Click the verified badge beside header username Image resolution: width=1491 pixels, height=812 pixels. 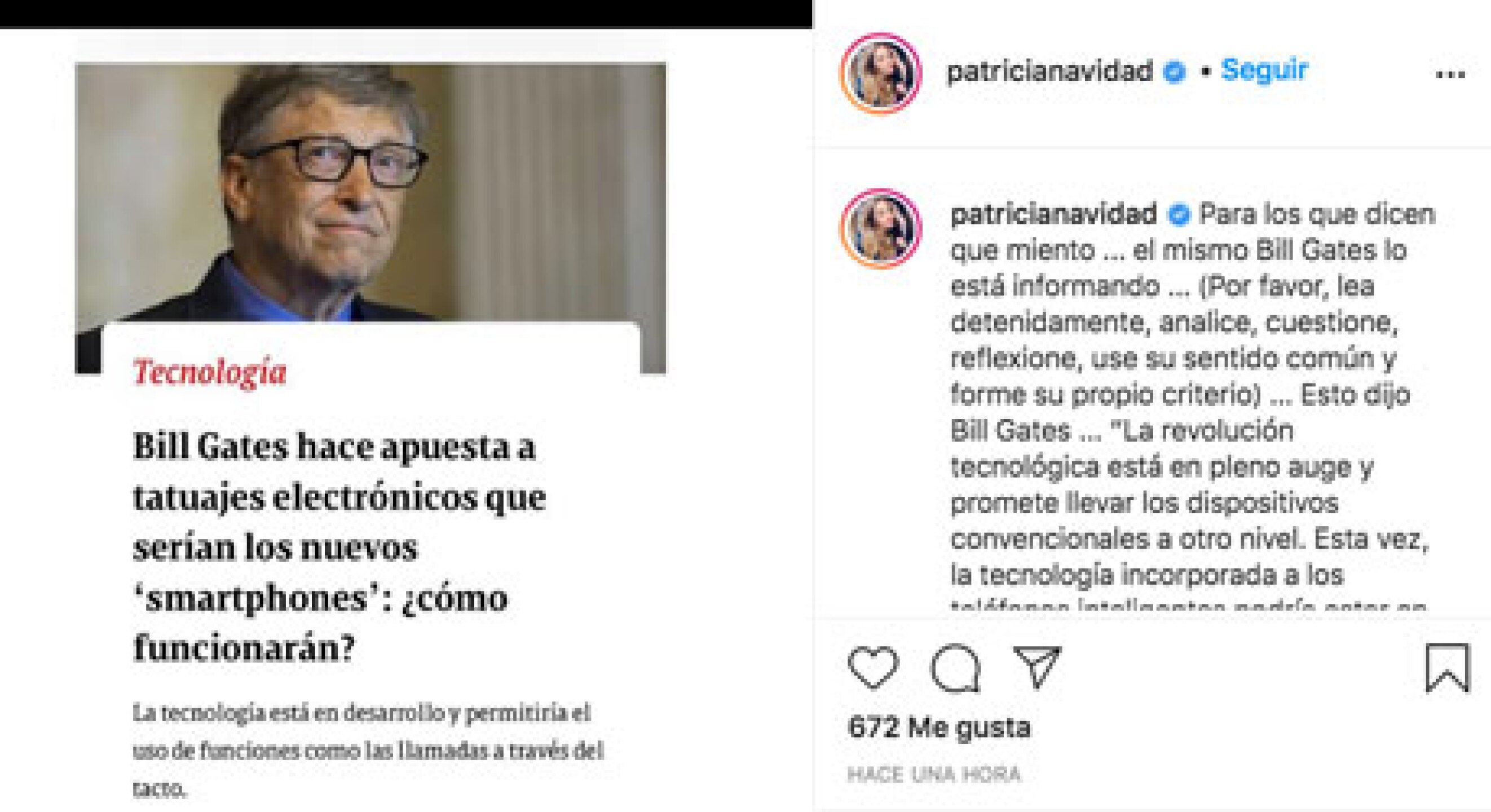(x=1175, y=72)
